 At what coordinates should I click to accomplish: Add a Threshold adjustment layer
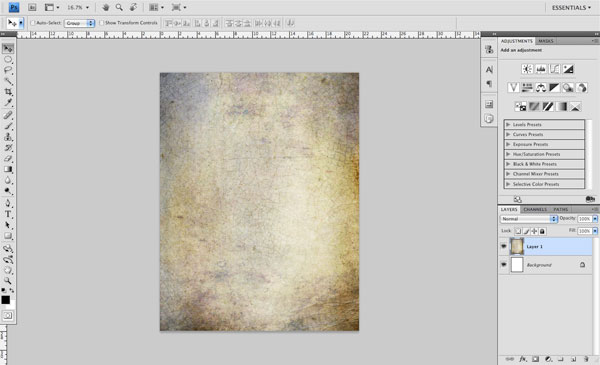[548, 107]
